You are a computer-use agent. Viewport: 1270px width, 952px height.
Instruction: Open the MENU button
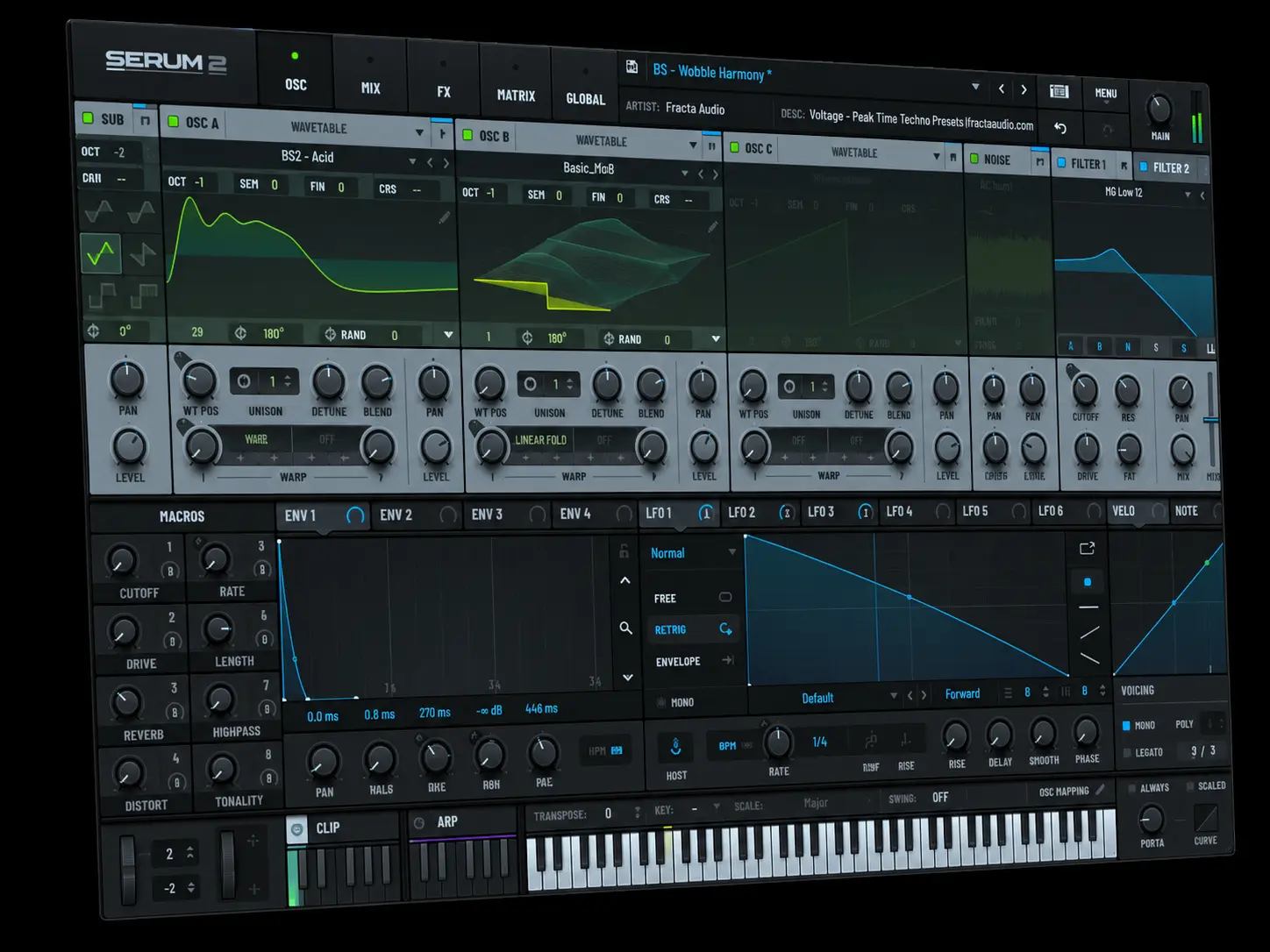click(1106, 95)
